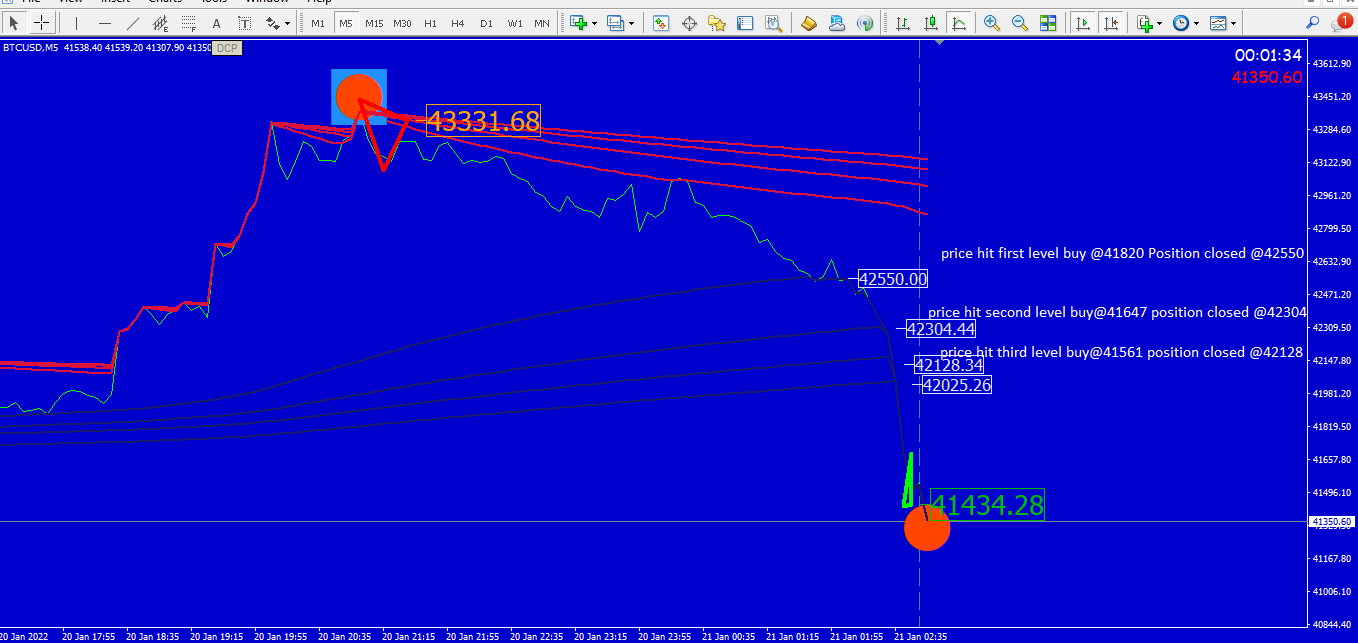This screenshot has width=1358, height=643.
Task: Switch chart to MN timeframe
Action: click(542, 22)
